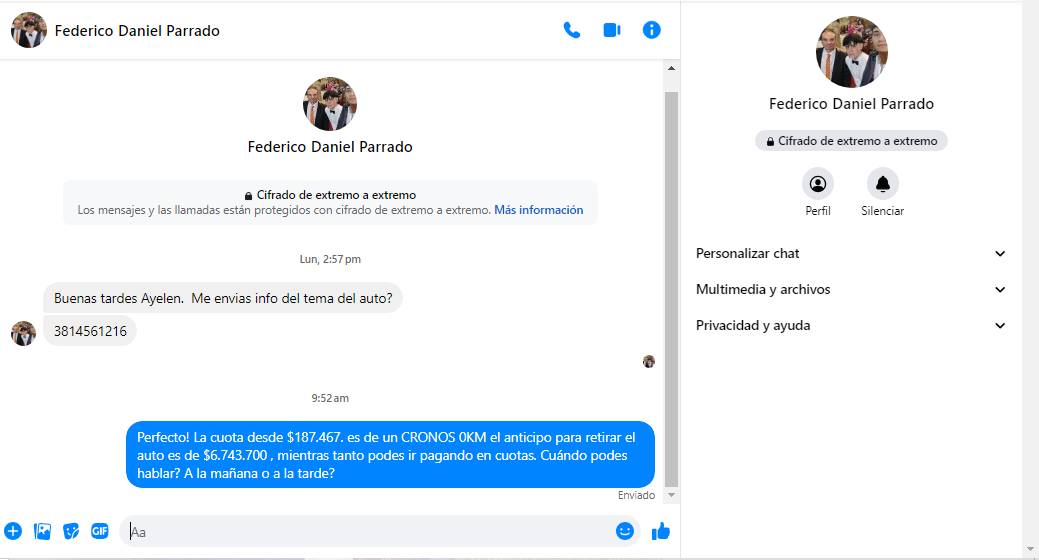Open more actions with the plus icon
The image size is (1039, 560).
[x=13, y=531]
